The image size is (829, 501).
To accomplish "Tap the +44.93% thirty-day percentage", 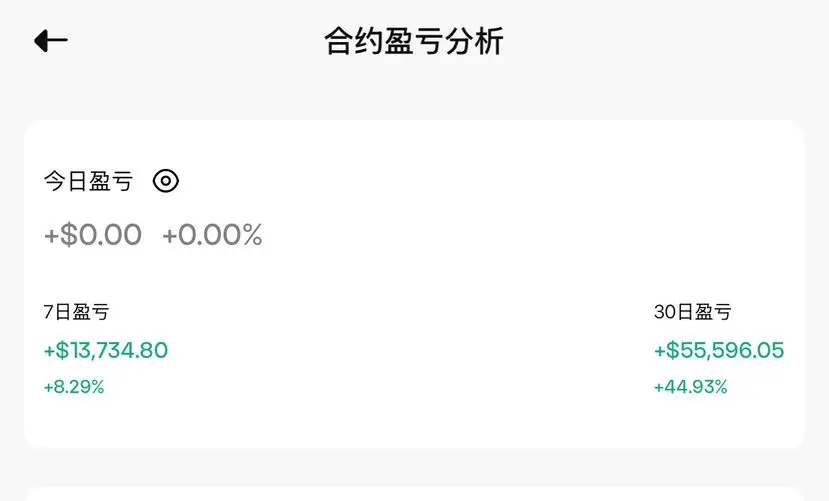I will (x=691, y=386).
